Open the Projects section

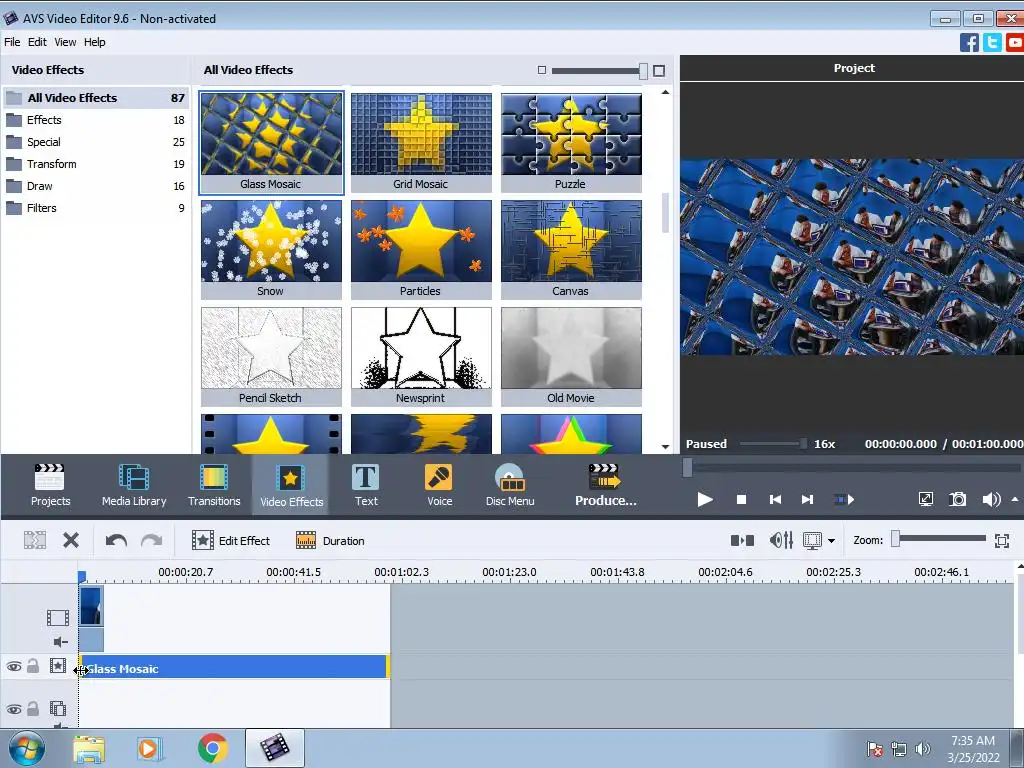click(x=50, y=485)
